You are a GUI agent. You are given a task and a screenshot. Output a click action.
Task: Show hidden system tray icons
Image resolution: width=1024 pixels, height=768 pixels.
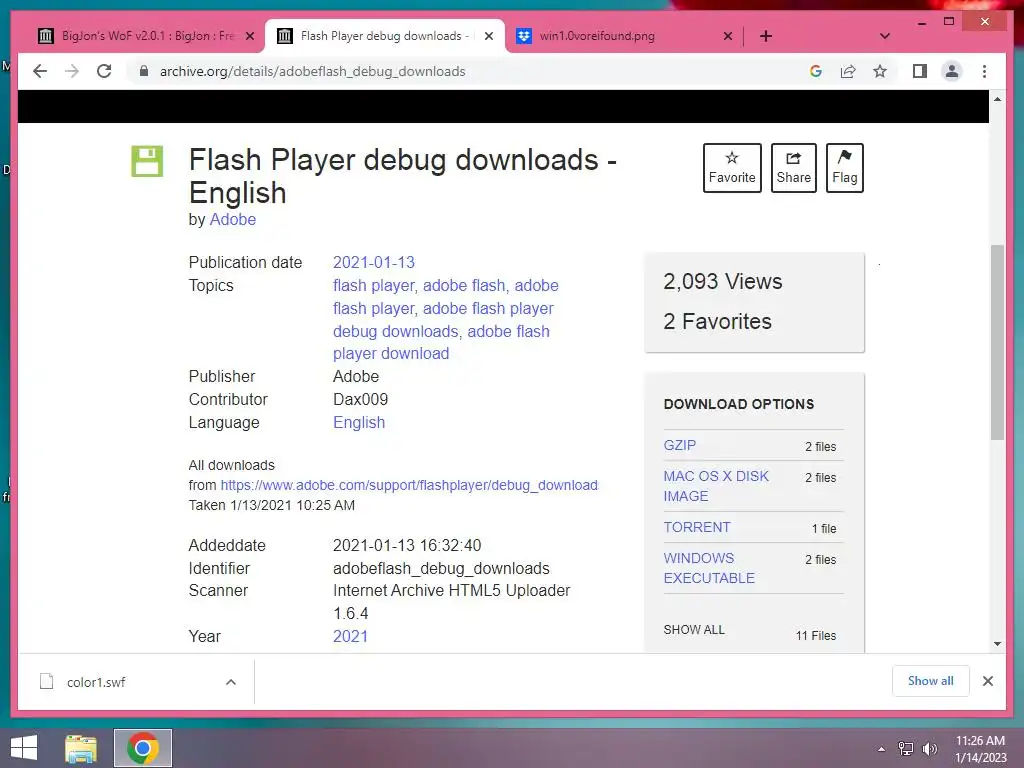(x=881, y=749)
